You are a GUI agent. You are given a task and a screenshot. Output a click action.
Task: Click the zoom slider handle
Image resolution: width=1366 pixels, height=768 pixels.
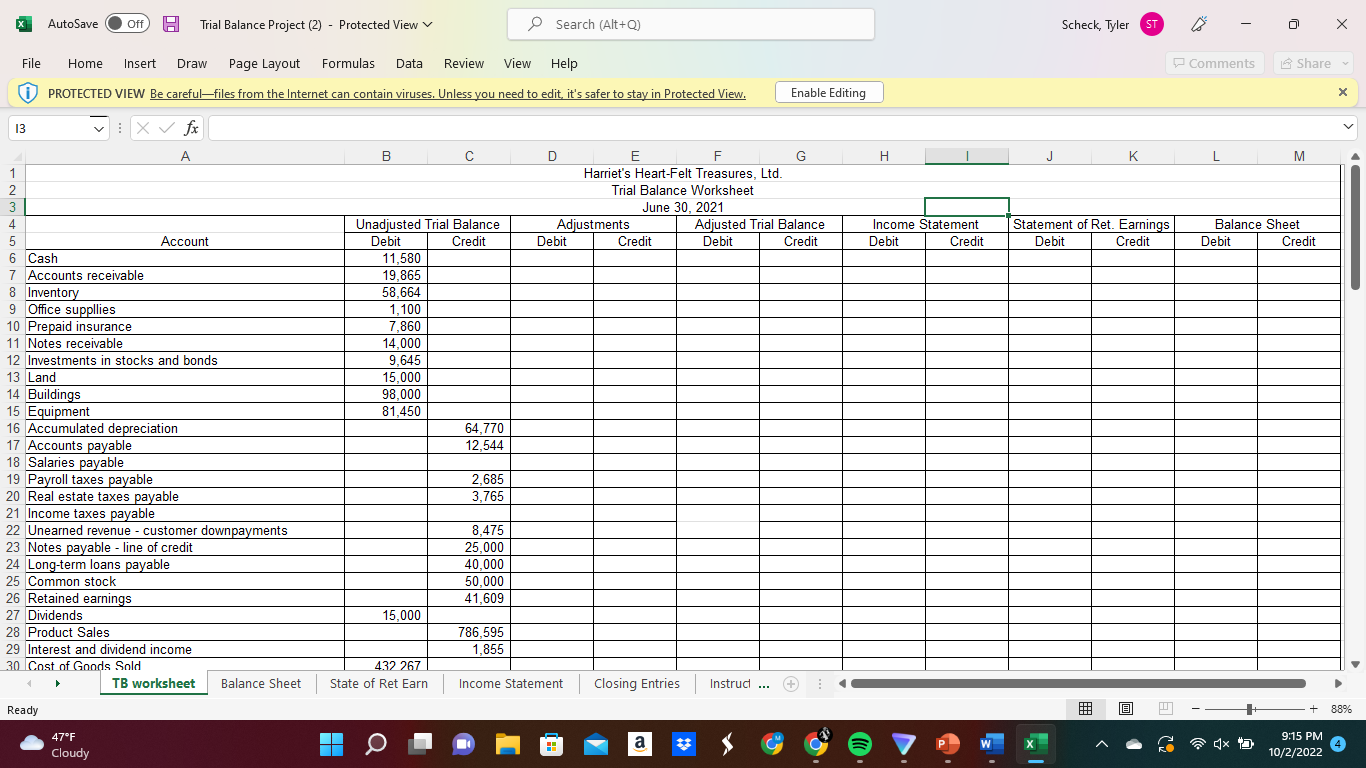[1249, 709]
